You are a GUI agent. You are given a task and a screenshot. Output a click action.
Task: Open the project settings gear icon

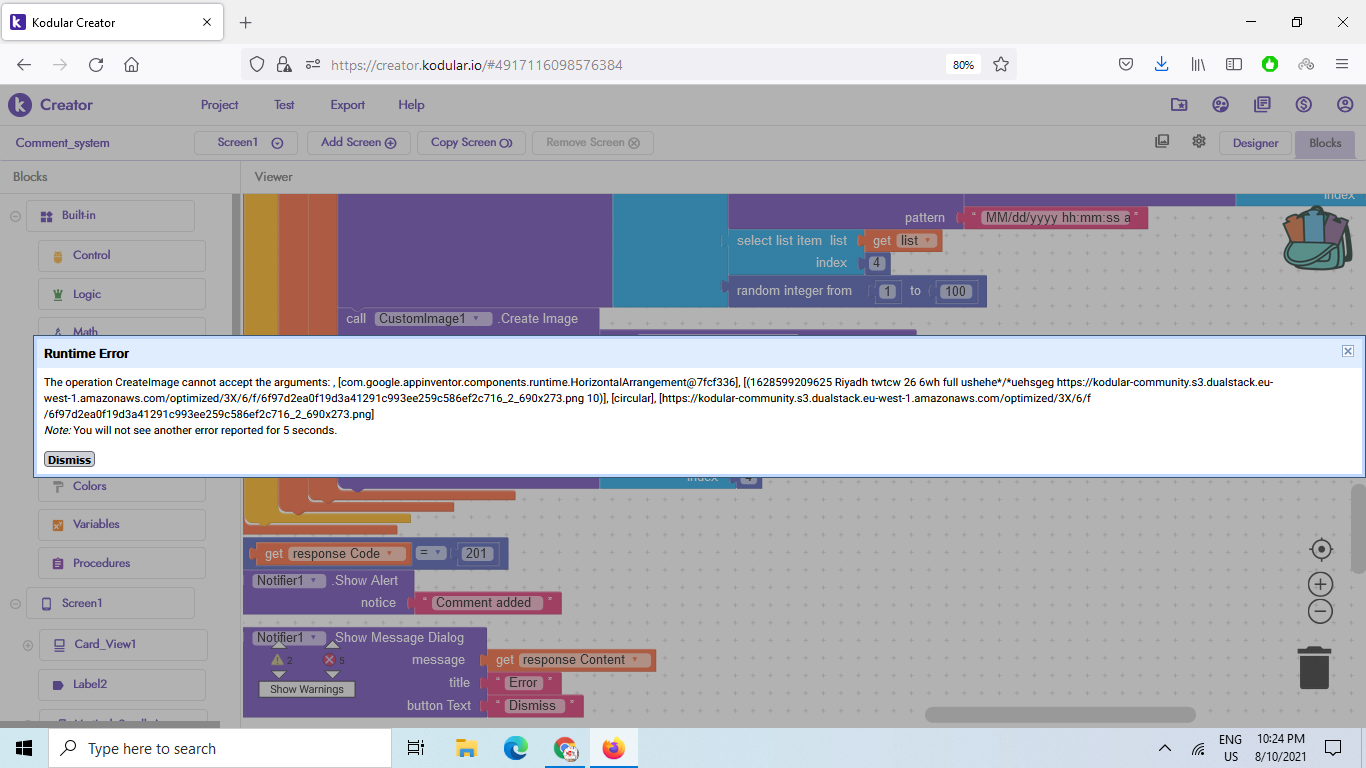[x=1199, y=142]
